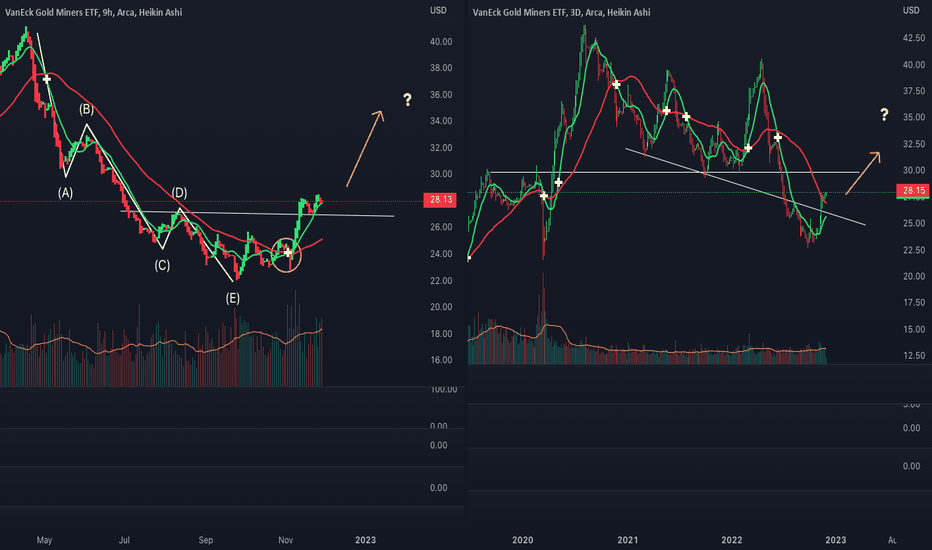Click the 2022 label on the 3D chart time axis
932x550 pixels.
(732, 540)
